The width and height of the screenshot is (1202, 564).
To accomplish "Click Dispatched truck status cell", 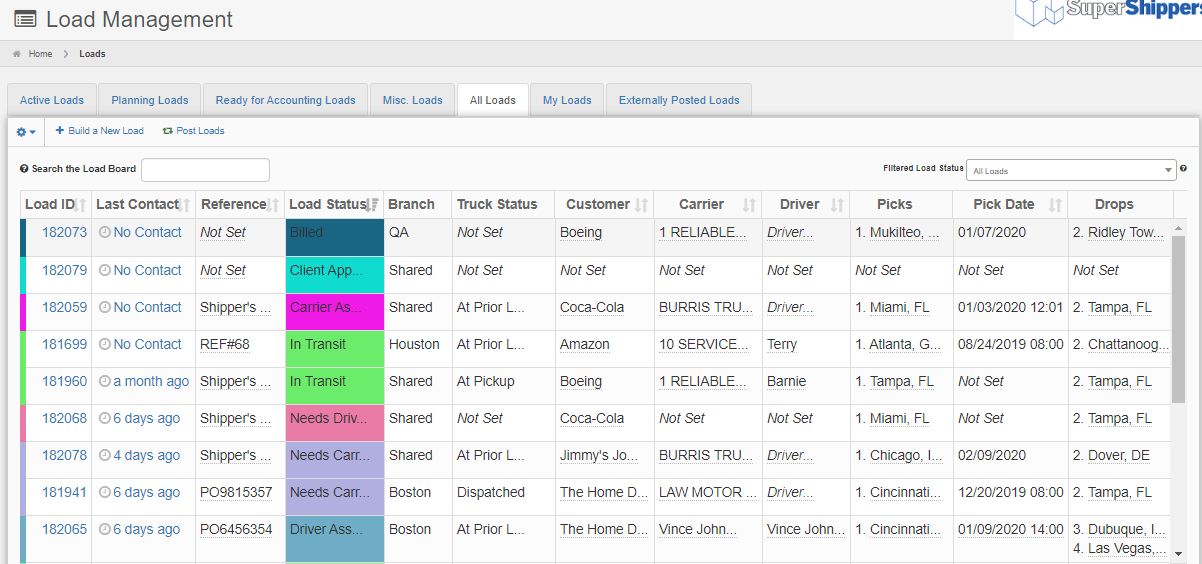I will tap(491, 492).
